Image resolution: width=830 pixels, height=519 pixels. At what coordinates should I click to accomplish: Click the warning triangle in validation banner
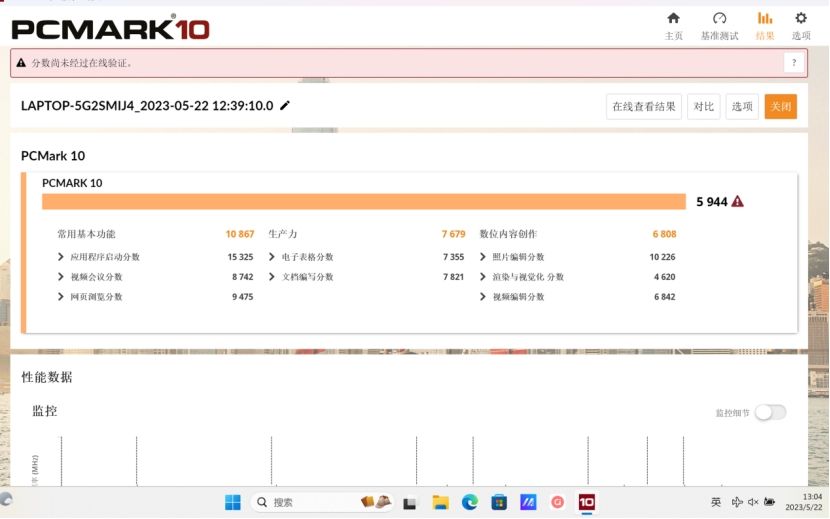tap(21, 63)
